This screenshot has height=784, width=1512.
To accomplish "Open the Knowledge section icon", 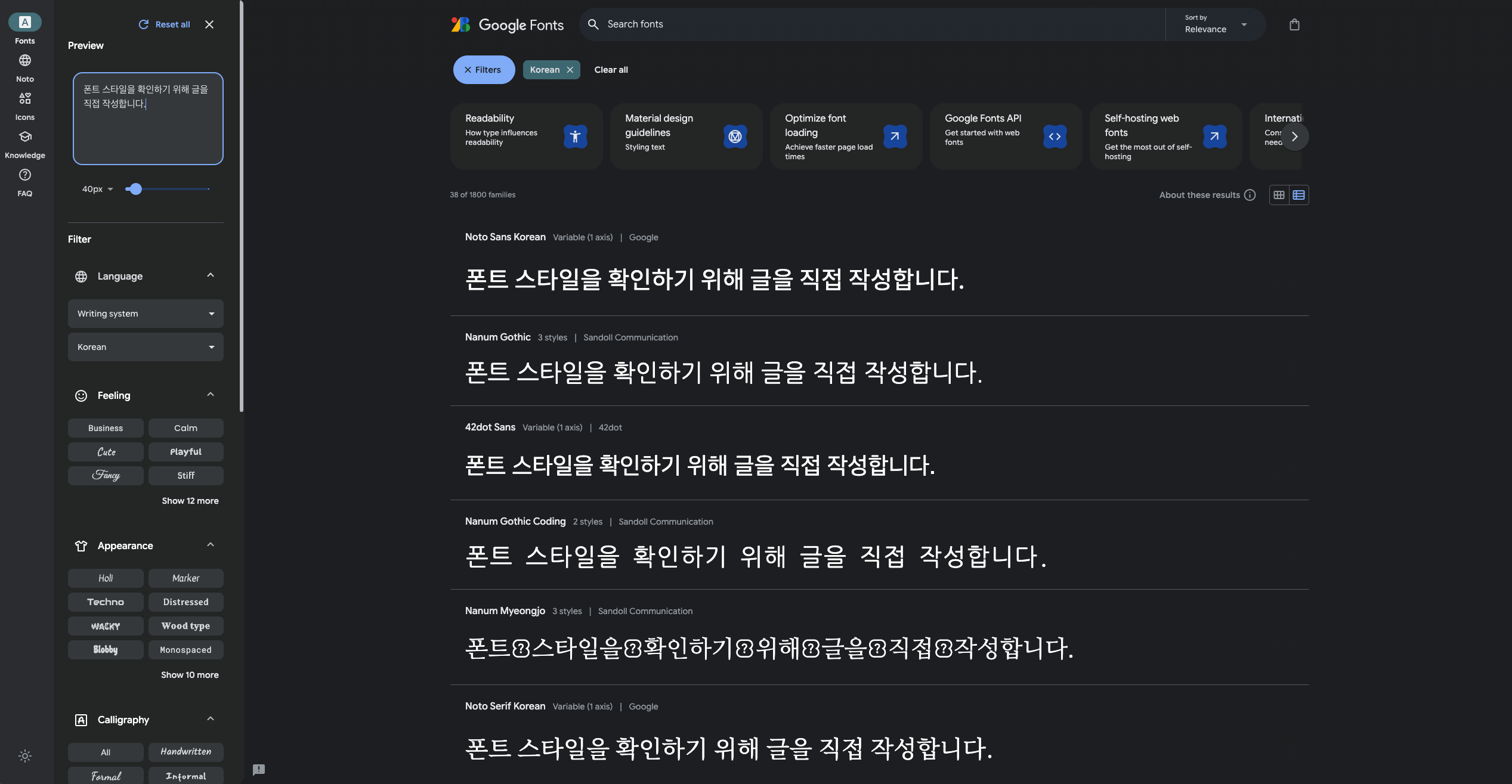I will pos(24,137).
